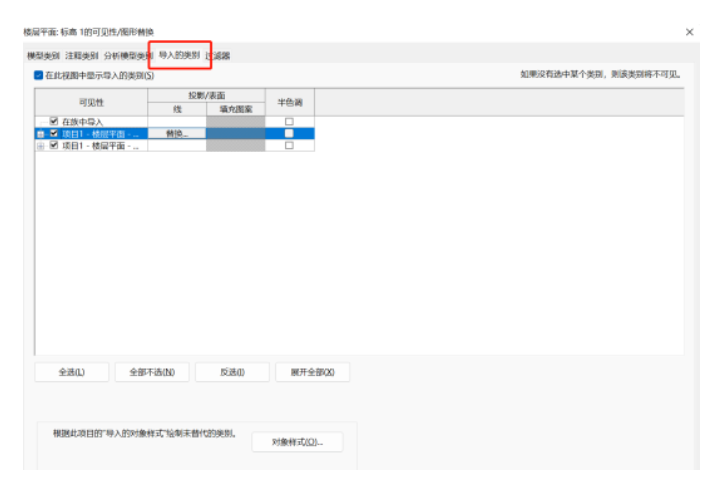Viewport: 706px width, 484px height.
Task: Click line cell of unhighlighted 项目1 row
Action: 177,145
